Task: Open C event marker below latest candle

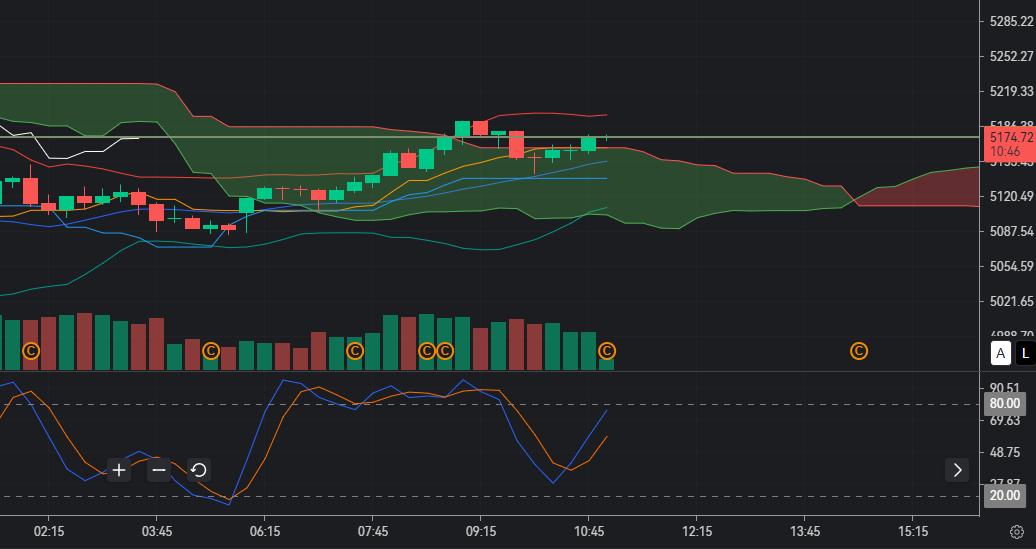Action: point(607,351)
